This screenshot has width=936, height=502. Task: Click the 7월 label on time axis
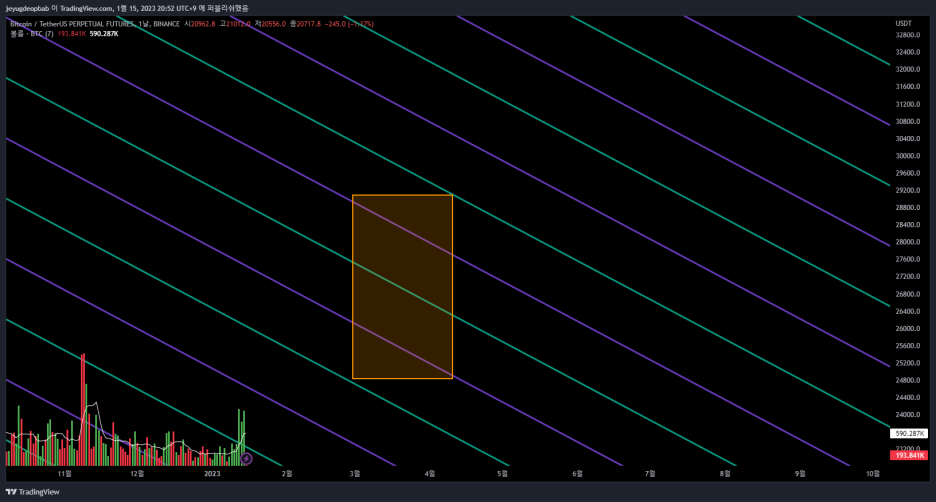650,473
